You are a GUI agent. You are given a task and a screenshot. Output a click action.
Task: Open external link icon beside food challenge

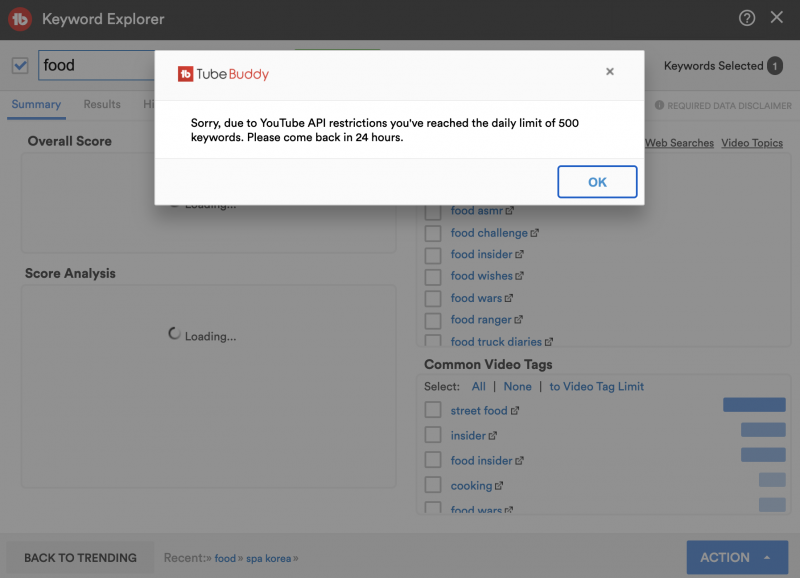[x=535, y=233]
